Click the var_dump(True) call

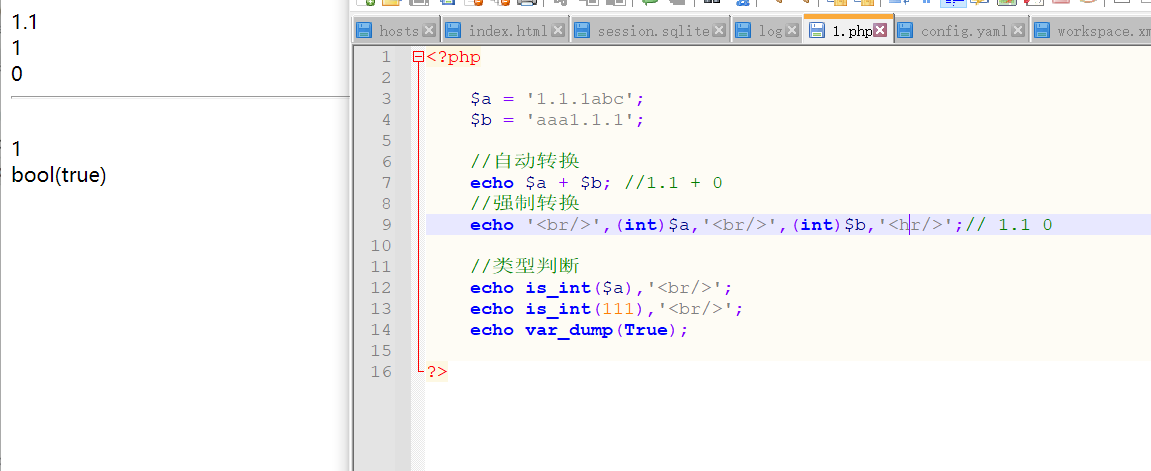602,329
